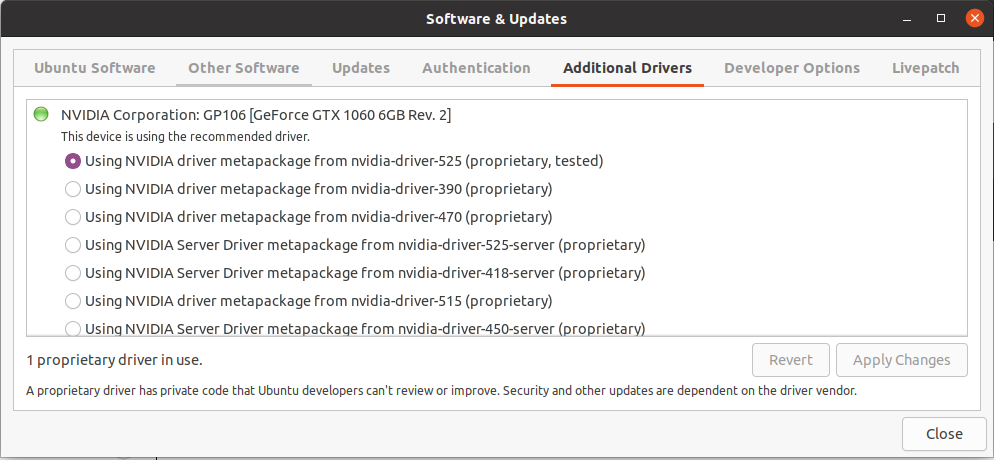The image size is (994, 460).
Task: Pick the nvidia-driver-450-server radio option
Action: [73, 327]
